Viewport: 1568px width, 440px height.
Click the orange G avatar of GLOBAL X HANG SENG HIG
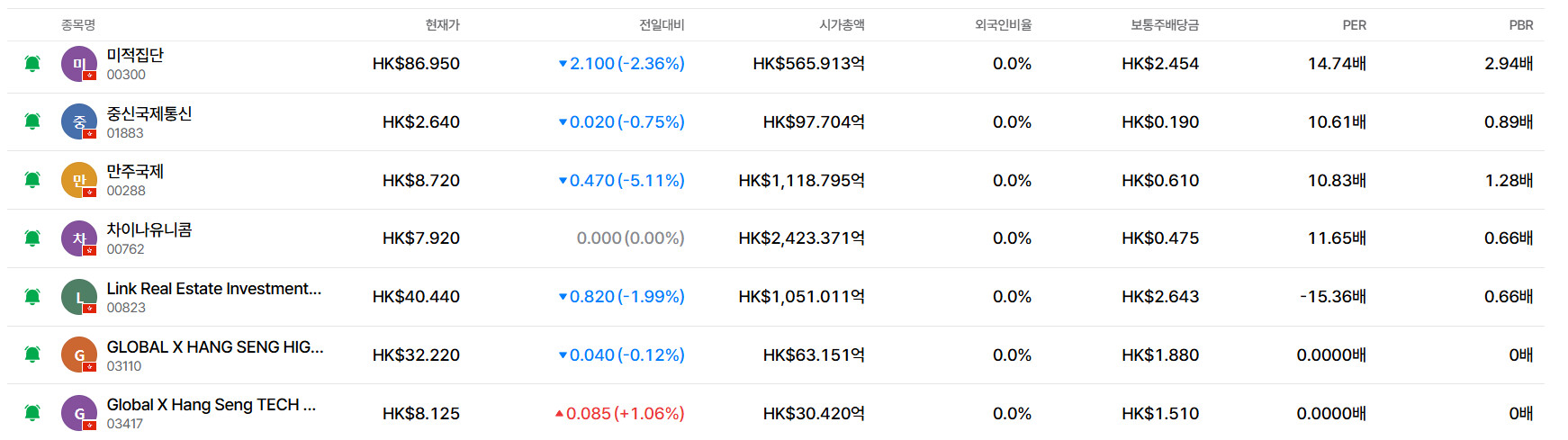click(79, 355)
